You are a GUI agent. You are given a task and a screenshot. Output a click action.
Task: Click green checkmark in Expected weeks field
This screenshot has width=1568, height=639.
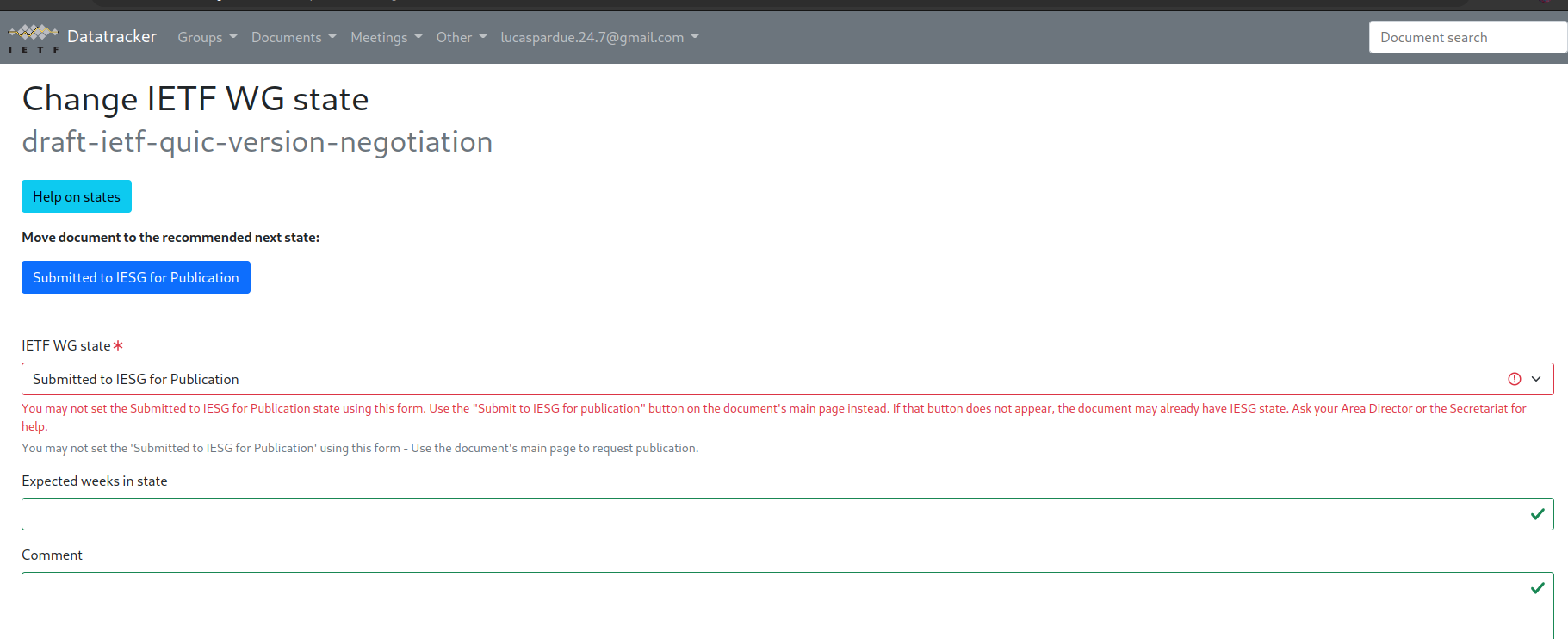(x=1538, y=514)
